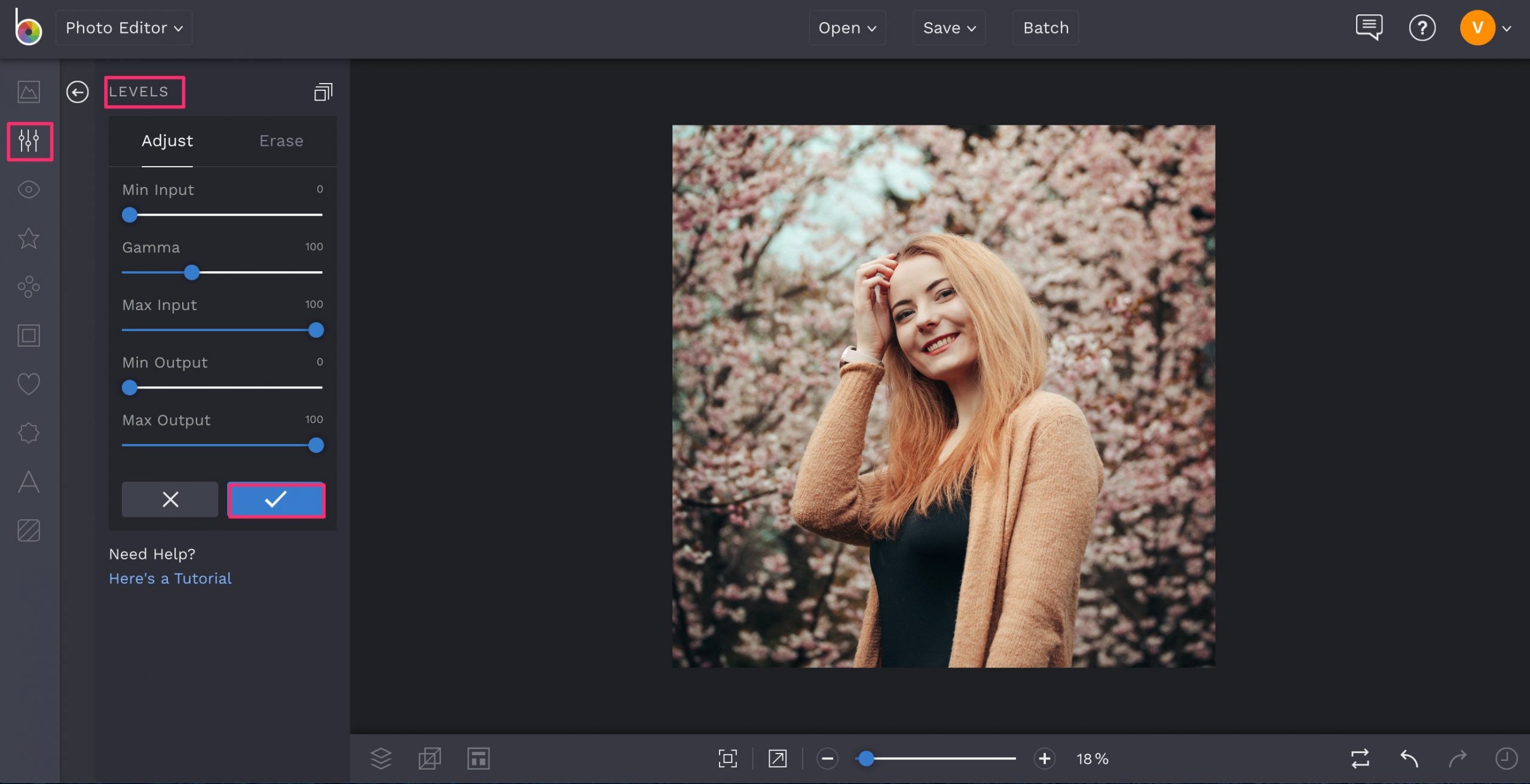Switch to the Adjust tab
1530x784 pixels.
pyautogui.click(x=167, y=141)
